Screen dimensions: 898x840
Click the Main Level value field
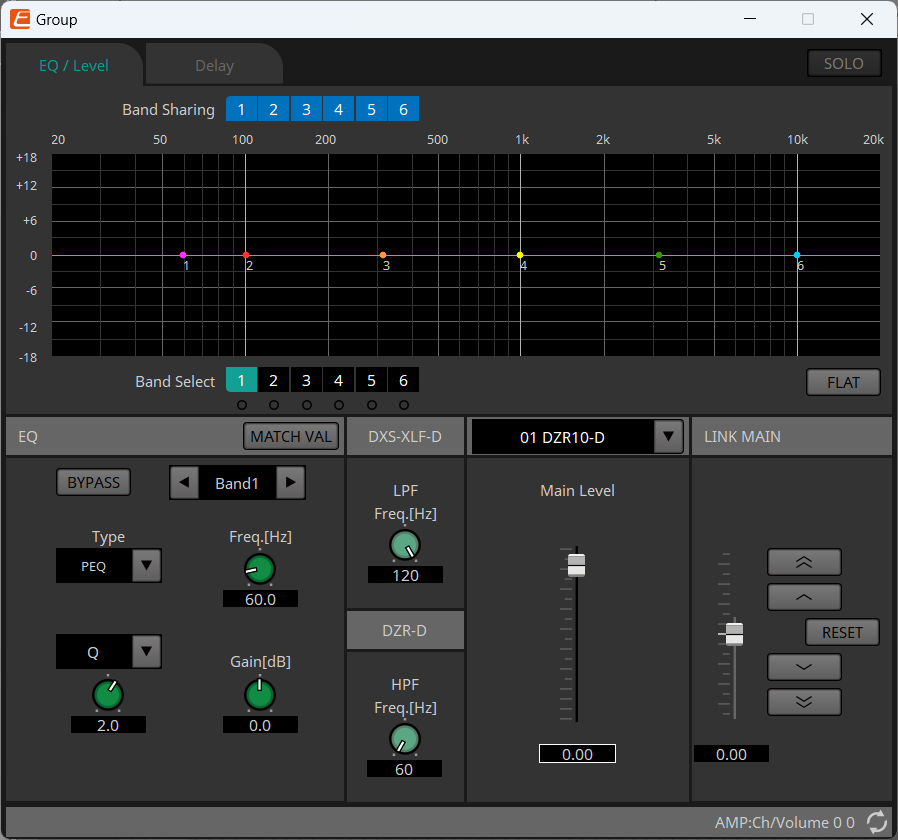[x=577, y=754]
